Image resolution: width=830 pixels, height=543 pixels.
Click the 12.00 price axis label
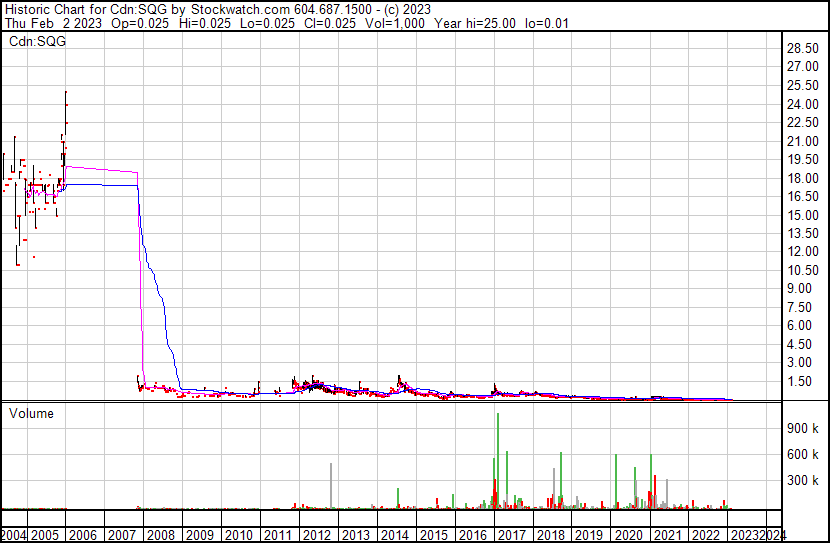click(803, 251)
